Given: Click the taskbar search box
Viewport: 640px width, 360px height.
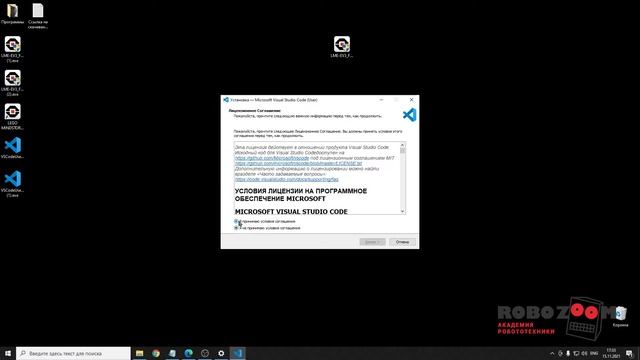Looking at the screenshot, I should pos(73,353).
